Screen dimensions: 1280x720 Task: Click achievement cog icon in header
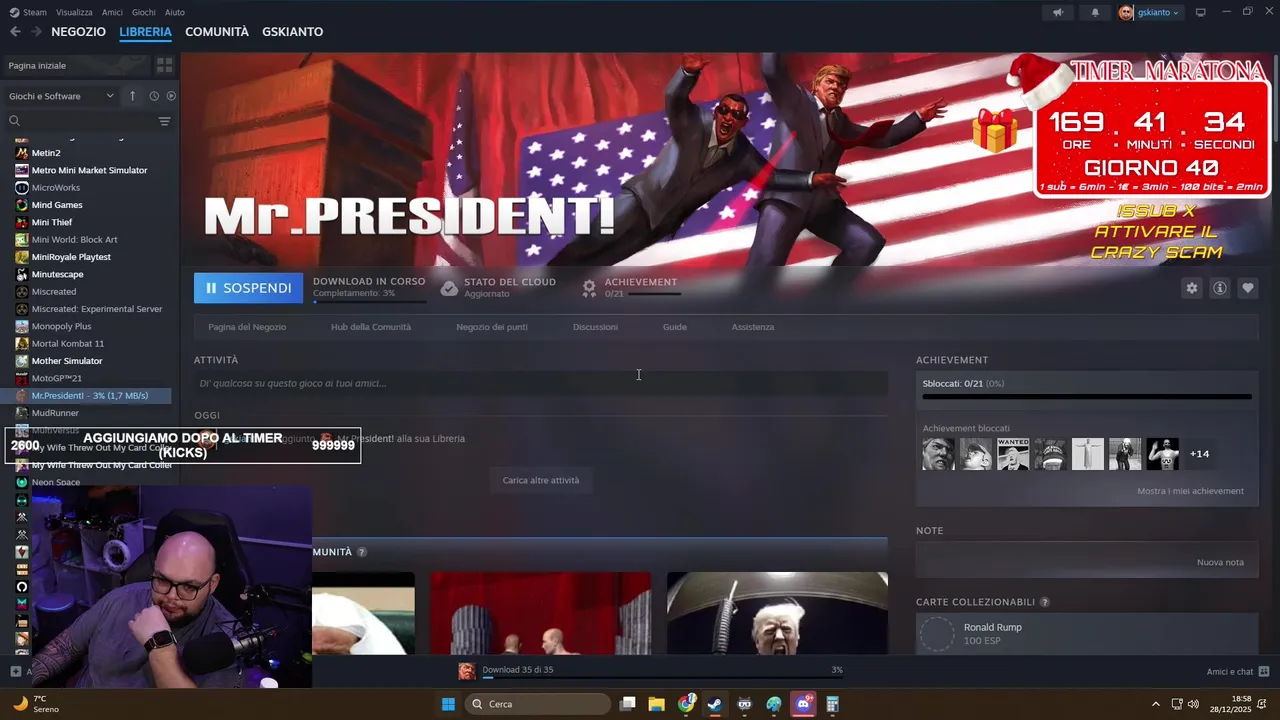[589, 288]
